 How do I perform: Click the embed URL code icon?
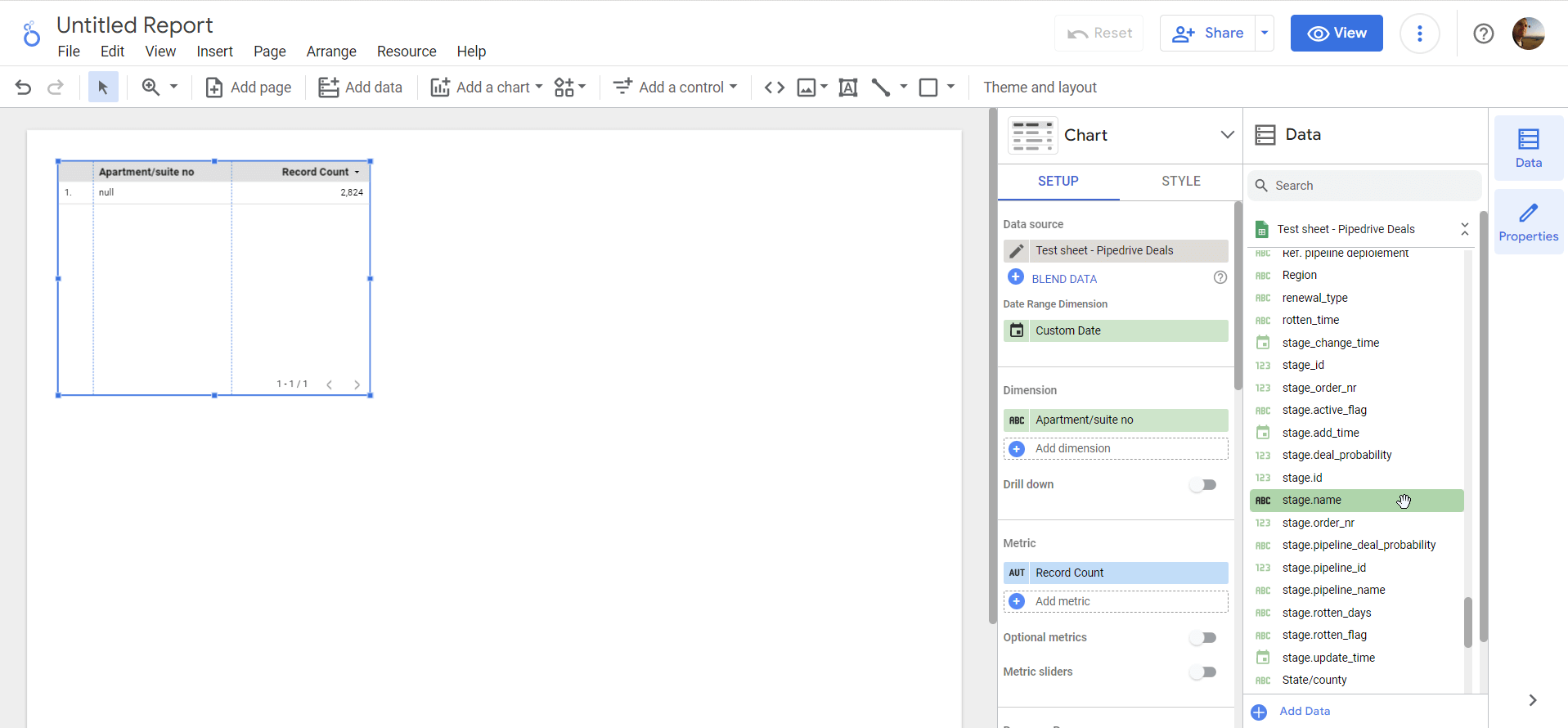click(x=774, y=88)
